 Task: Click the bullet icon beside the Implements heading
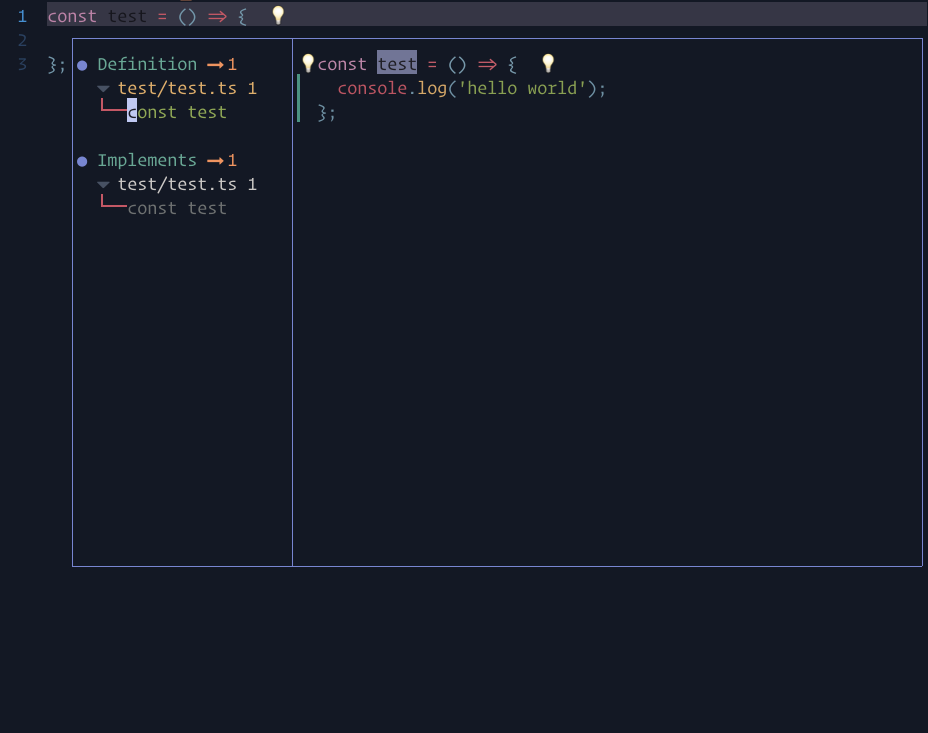[x=82, y=160]
